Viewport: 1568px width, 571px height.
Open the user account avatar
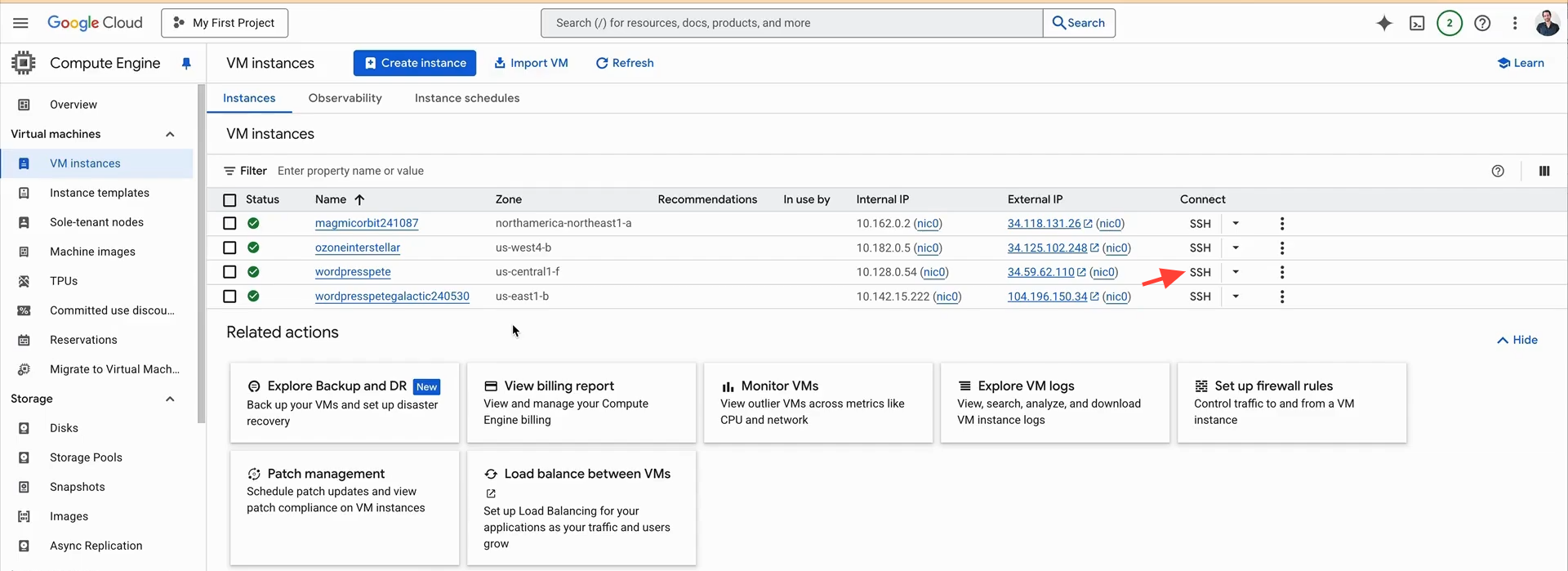1547,23
